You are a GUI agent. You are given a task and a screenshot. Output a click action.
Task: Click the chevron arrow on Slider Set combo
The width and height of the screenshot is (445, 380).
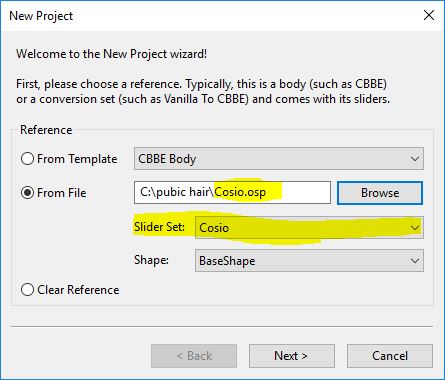coord(415,228)
